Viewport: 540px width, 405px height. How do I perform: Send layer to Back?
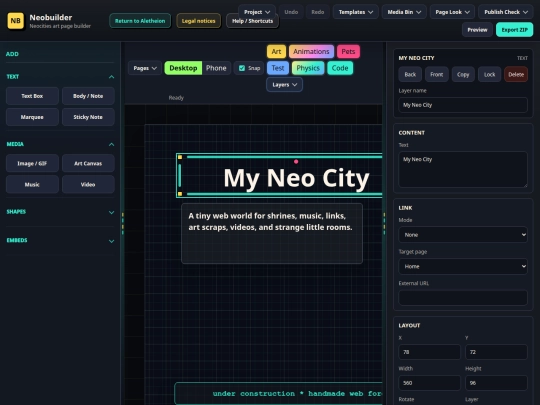click(410, 74)
